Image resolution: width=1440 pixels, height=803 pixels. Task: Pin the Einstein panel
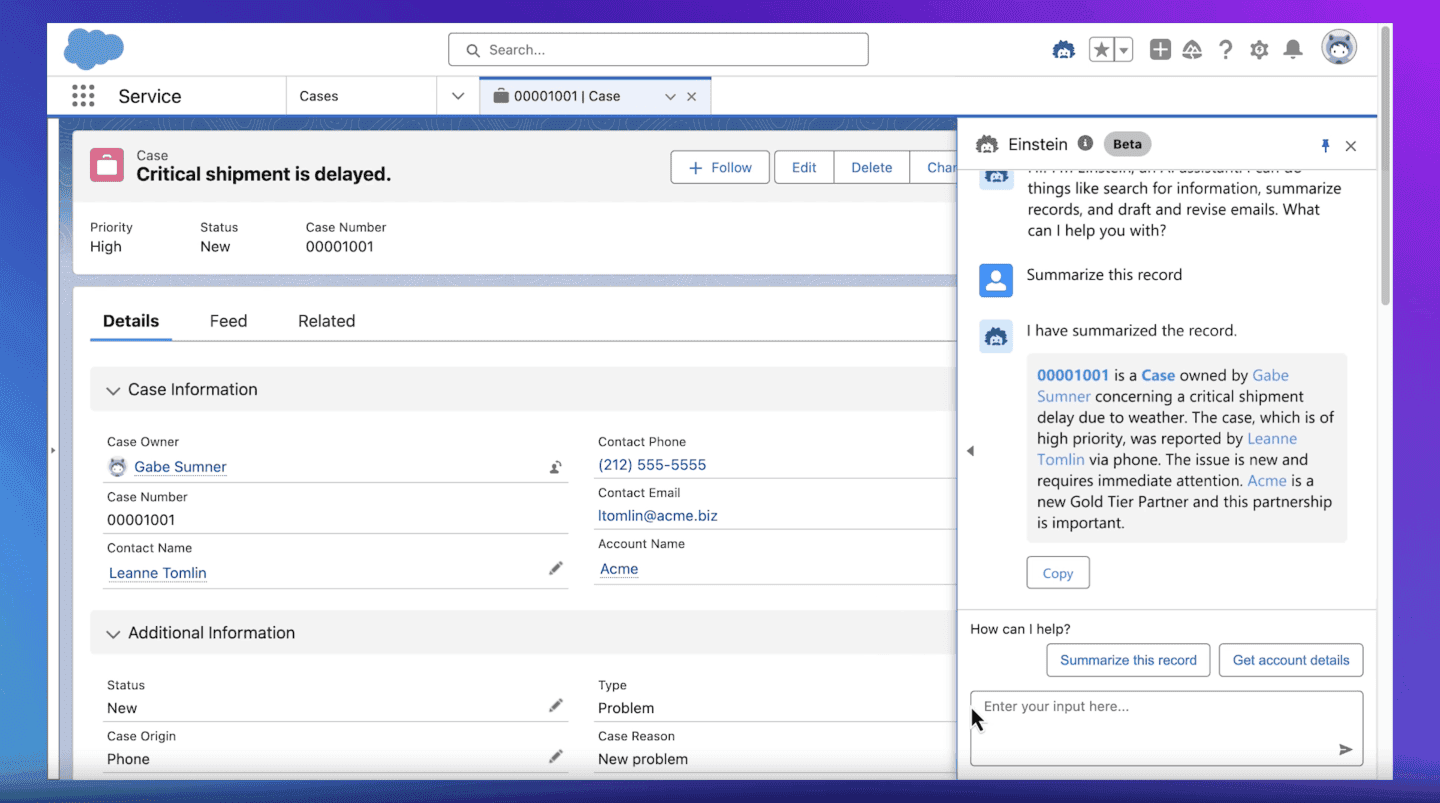[1325, 146]
